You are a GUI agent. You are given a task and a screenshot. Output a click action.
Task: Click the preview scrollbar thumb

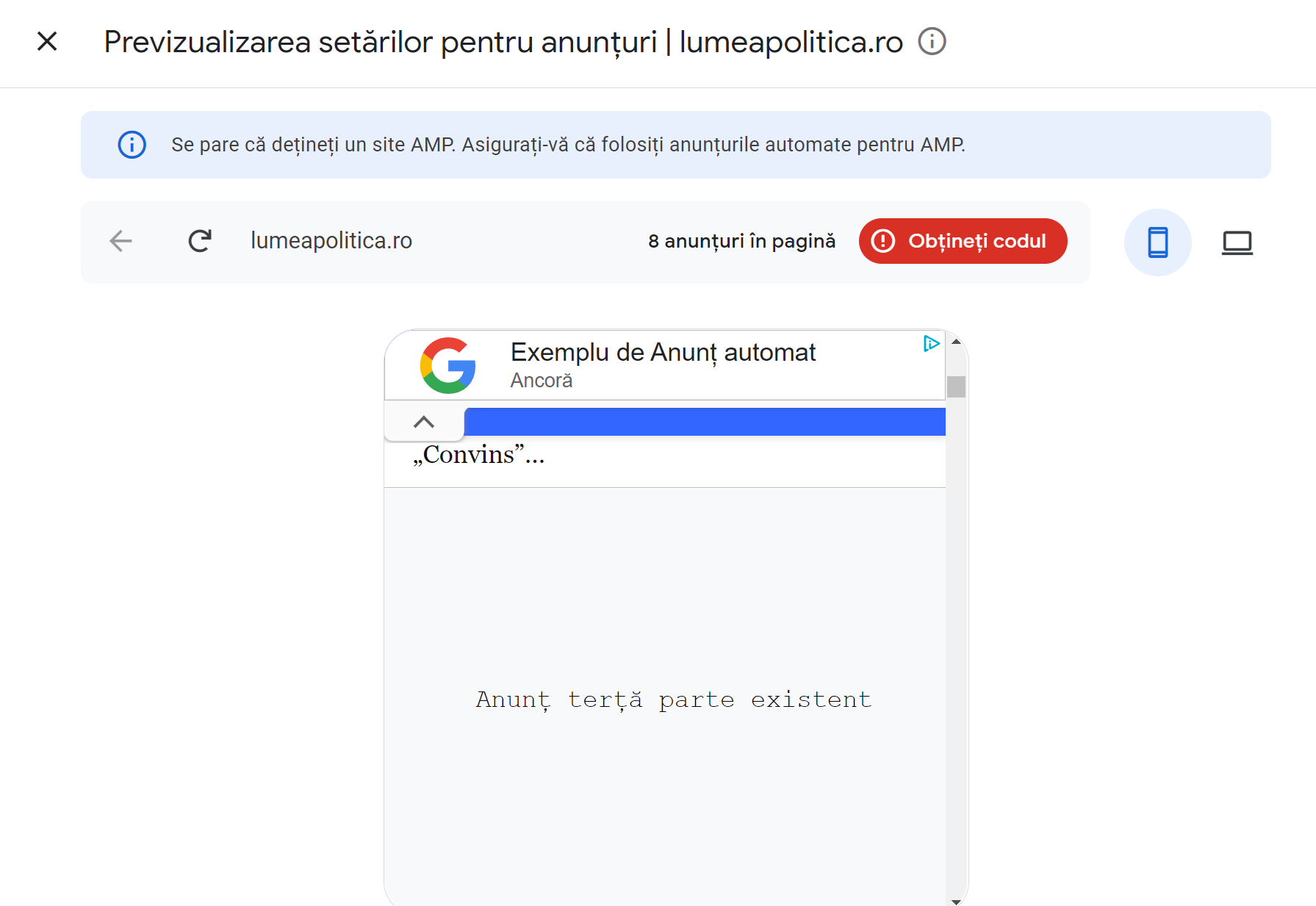pos(956,387)
